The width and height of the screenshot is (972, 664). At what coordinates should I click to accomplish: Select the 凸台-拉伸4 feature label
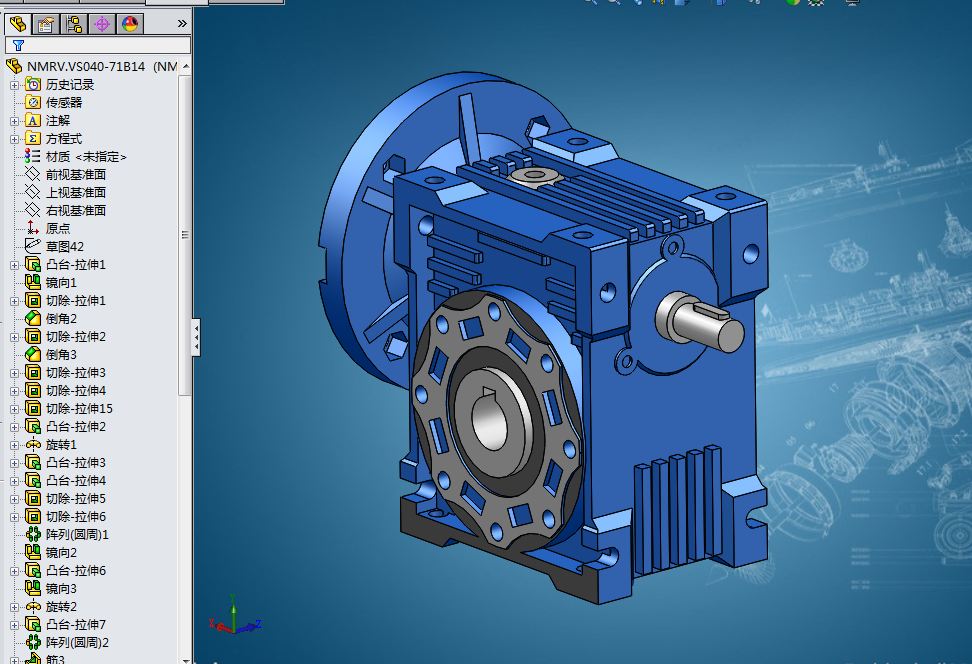76,480
